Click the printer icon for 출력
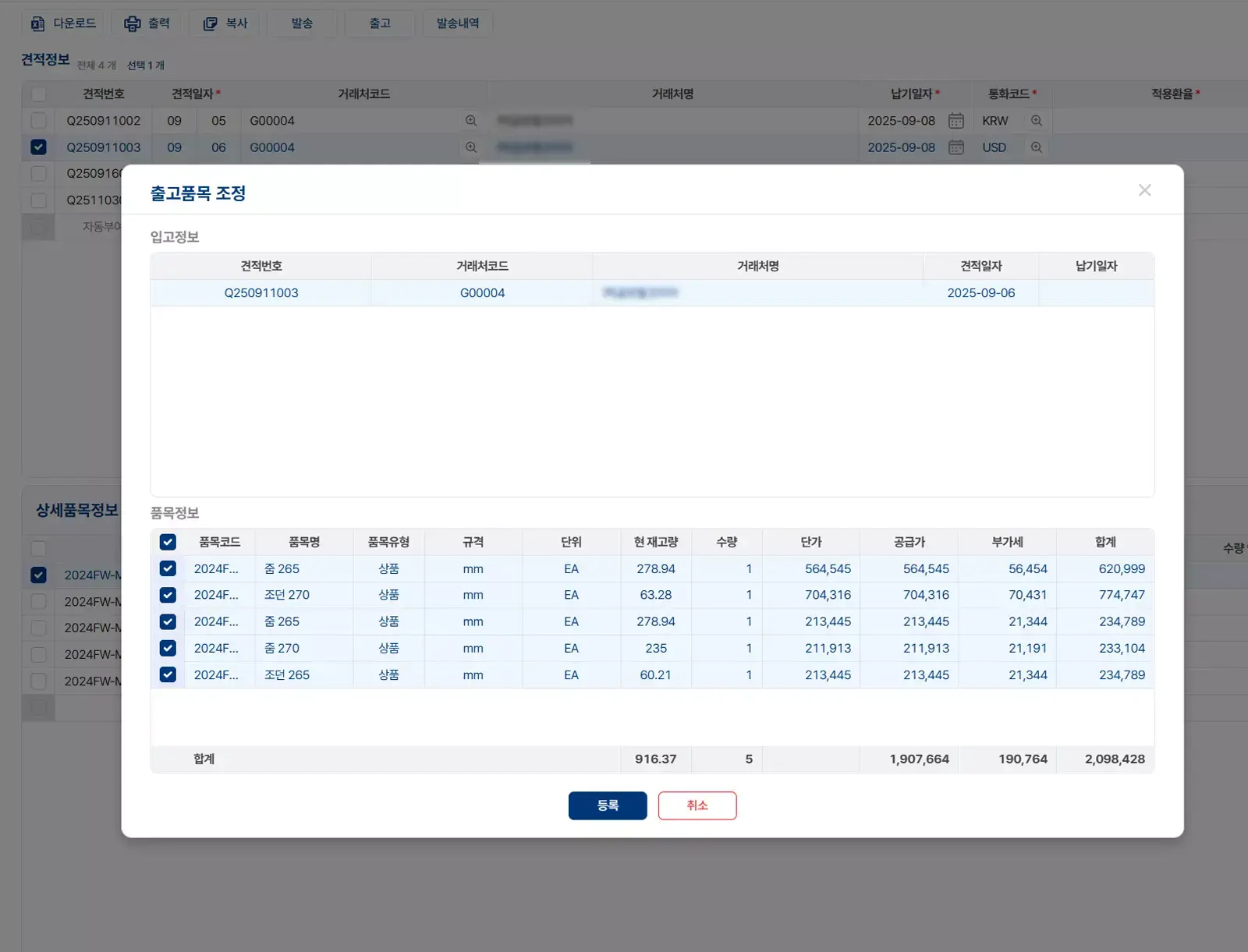Viewport: 1248px width, 952px height. [x=133, y=23]
